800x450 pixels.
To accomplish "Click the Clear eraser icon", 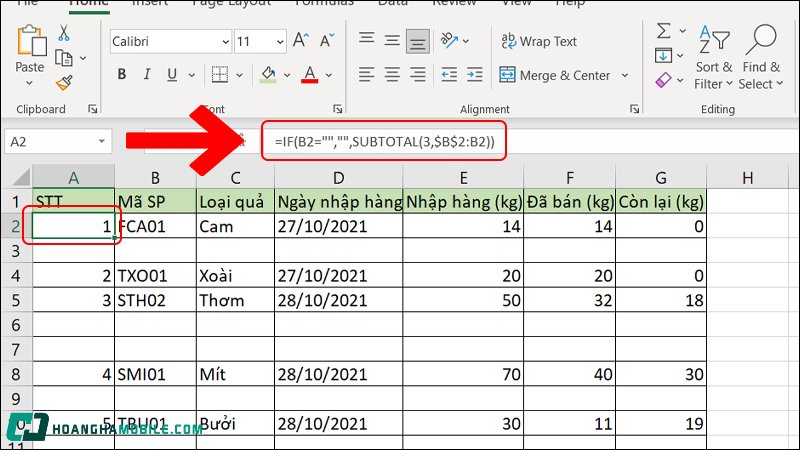I will (663, 80).
